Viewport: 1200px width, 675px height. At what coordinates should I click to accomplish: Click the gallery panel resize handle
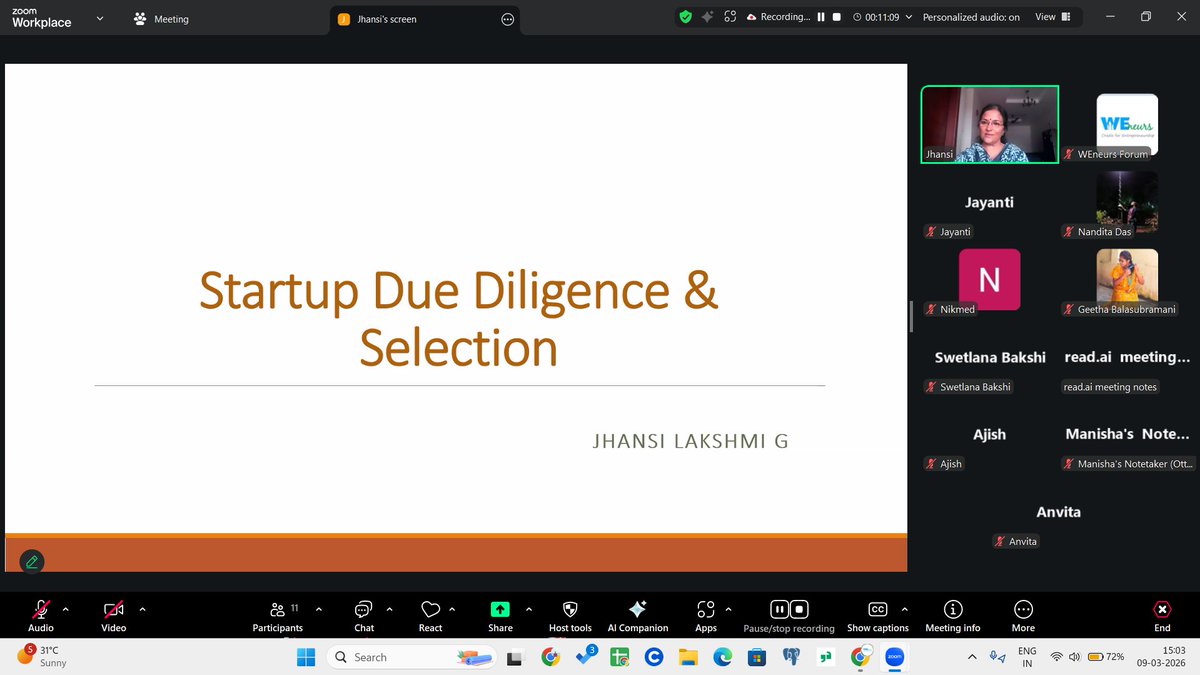click(911, 317)
